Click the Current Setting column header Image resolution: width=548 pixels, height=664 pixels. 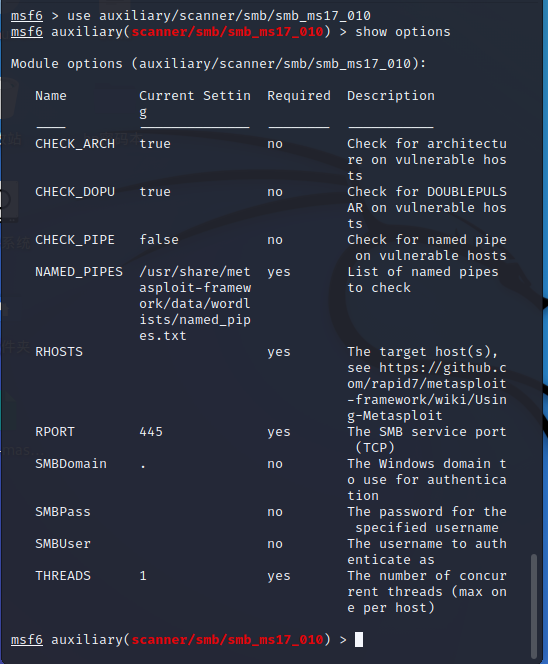pos(195,104)
